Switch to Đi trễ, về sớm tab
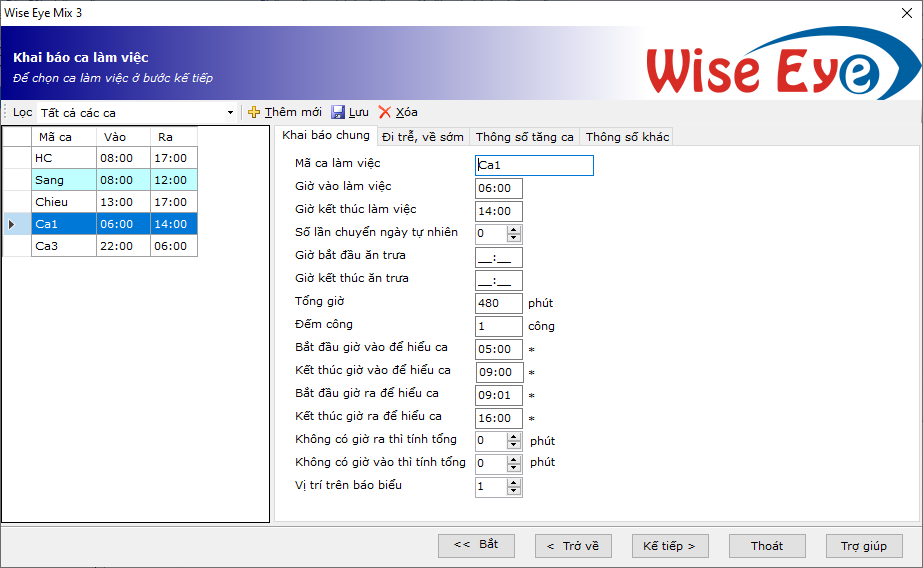 coord(422,137)
